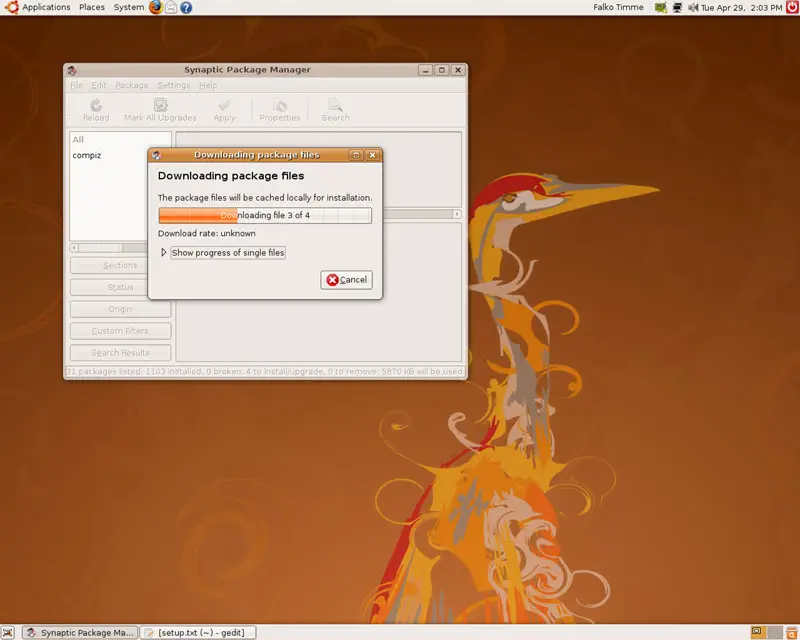Click the Synaptic window title bar icon

click(x=72, y=70)
